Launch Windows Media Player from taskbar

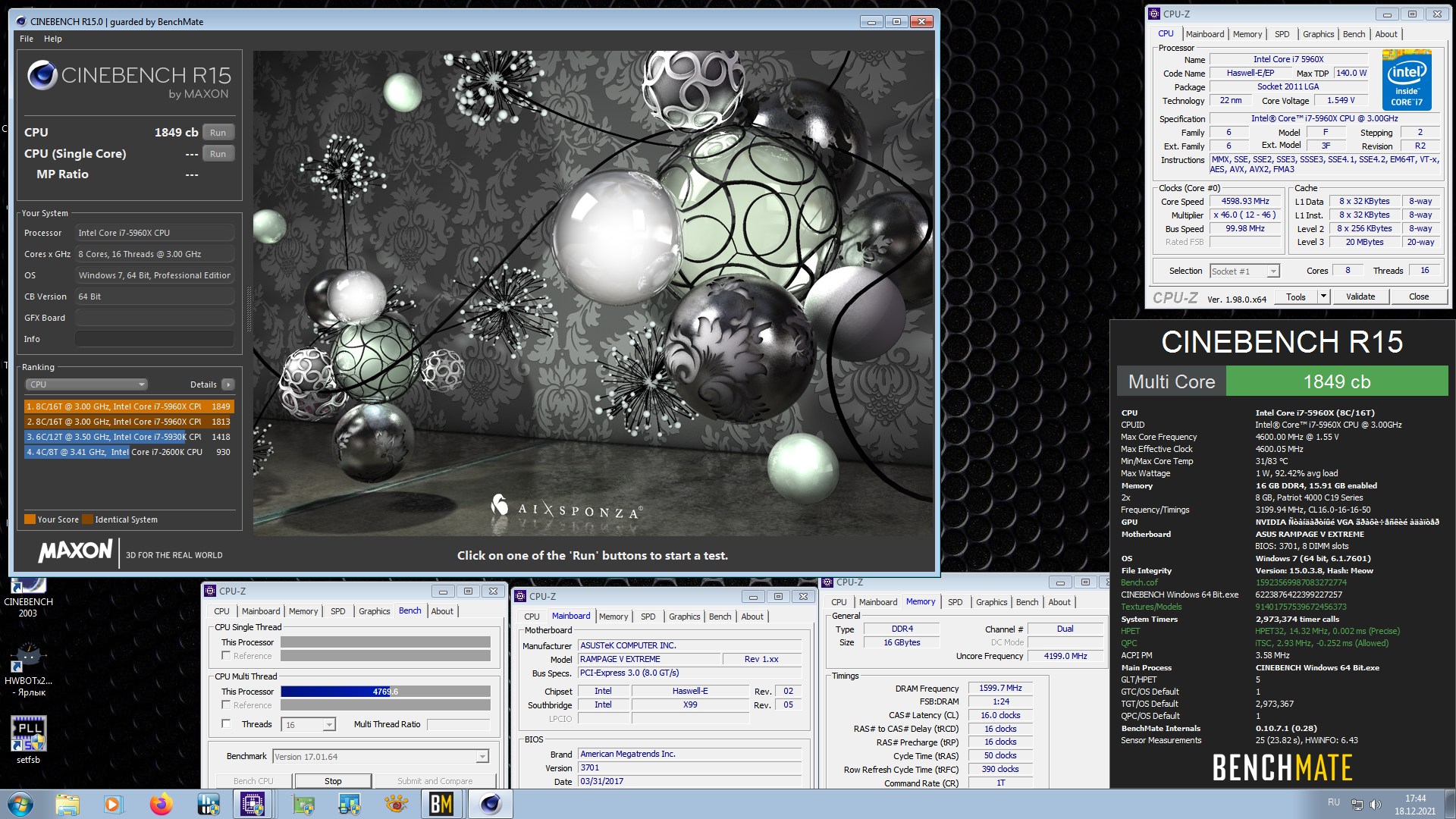pos(113,804)
